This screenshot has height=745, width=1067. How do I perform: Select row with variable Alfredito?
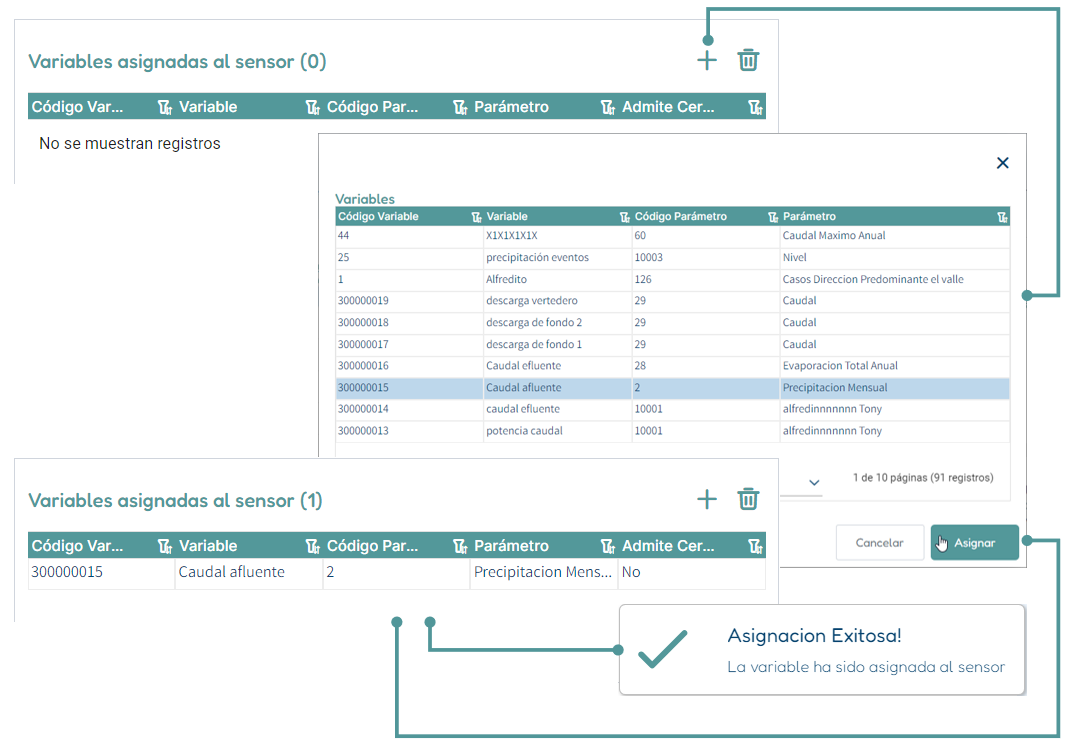tap(672, 279)
